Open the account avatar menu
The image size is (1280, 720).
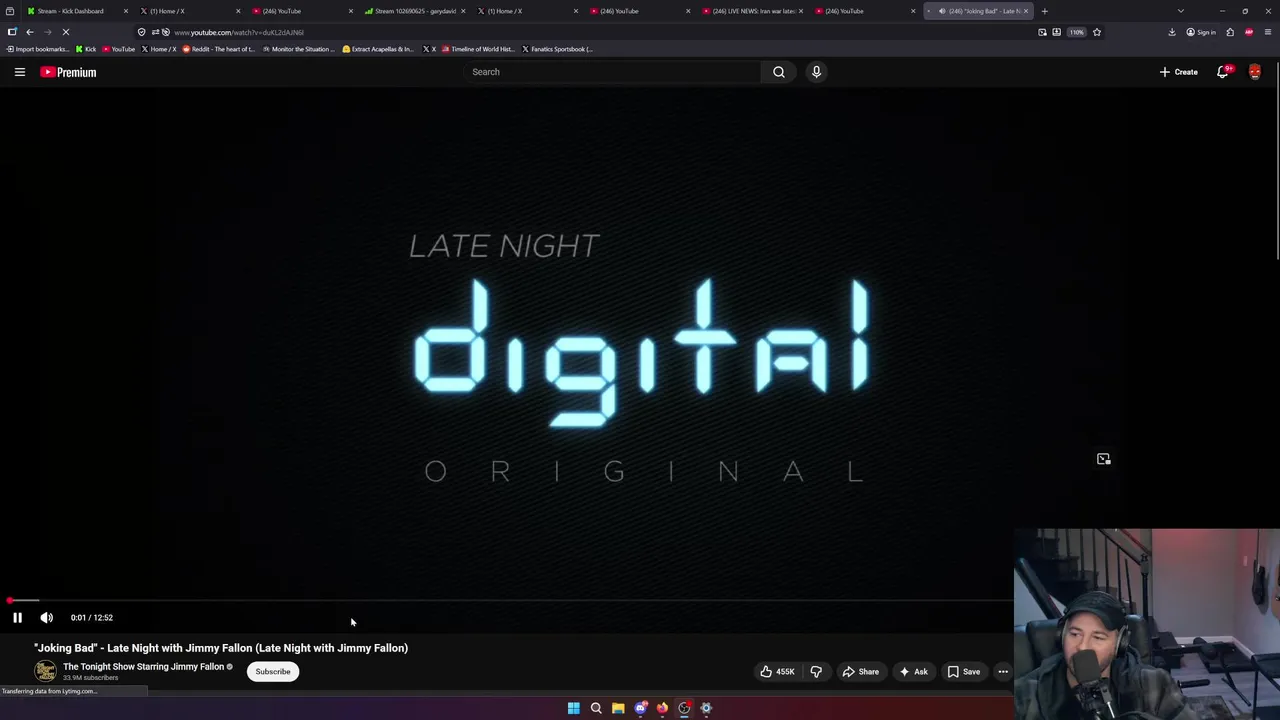[x=1255, y=72]
